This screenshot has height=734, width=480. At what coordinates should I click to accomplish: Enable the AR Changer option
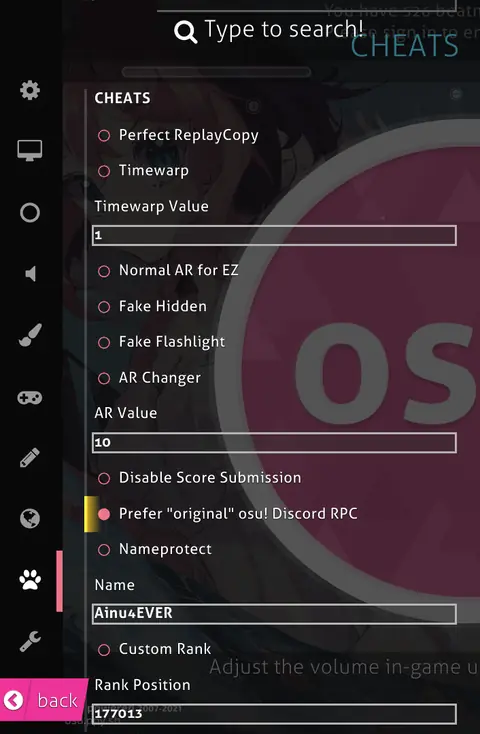pos(149,378)
